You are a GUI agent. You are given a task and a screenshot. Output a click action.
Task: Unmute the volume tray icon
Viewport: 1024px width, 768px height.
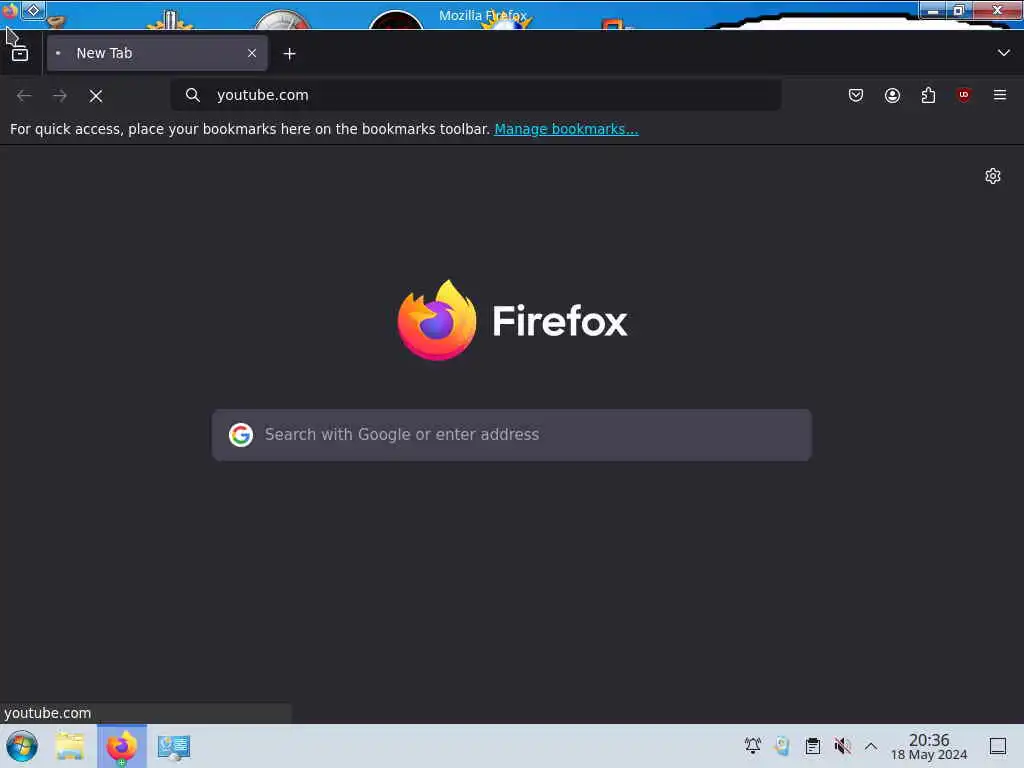click(842, 746)
